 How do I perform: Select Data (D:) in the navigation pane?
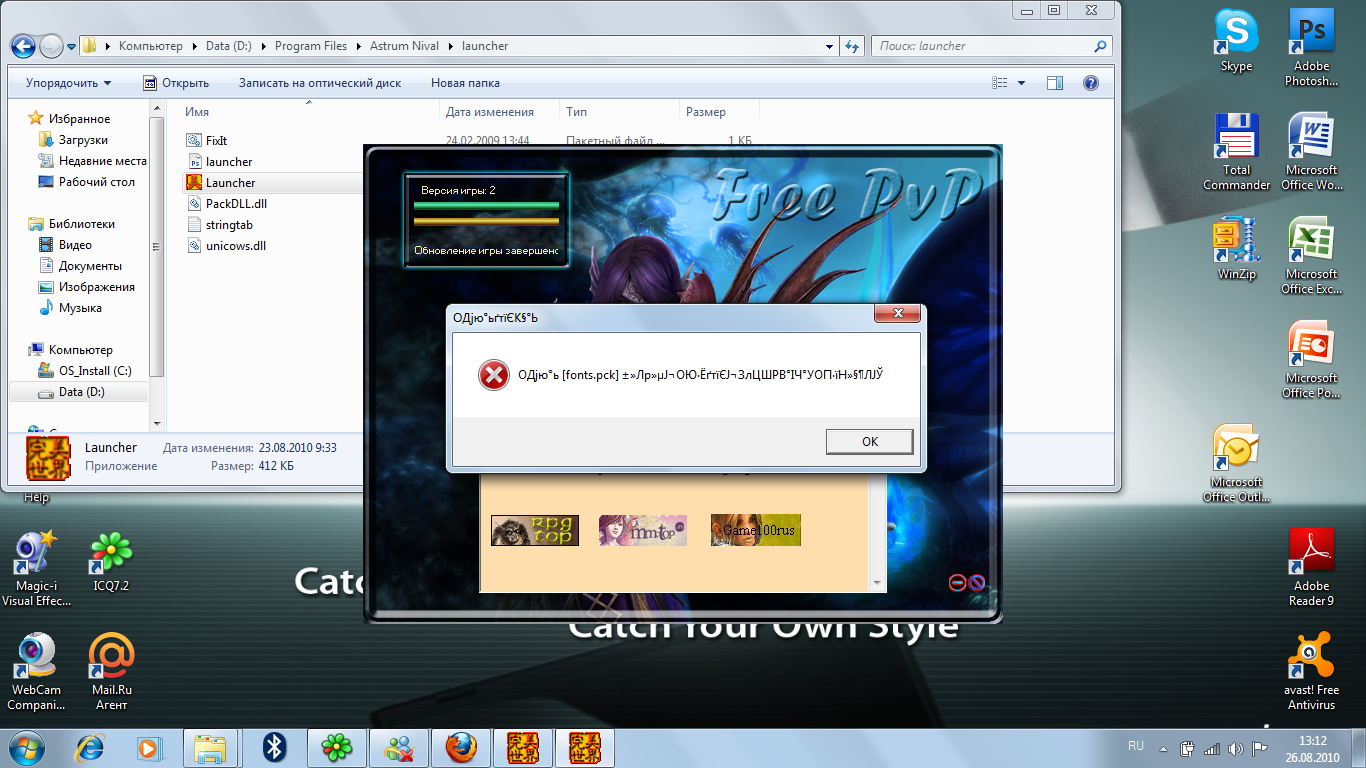(x=78, y=392)
